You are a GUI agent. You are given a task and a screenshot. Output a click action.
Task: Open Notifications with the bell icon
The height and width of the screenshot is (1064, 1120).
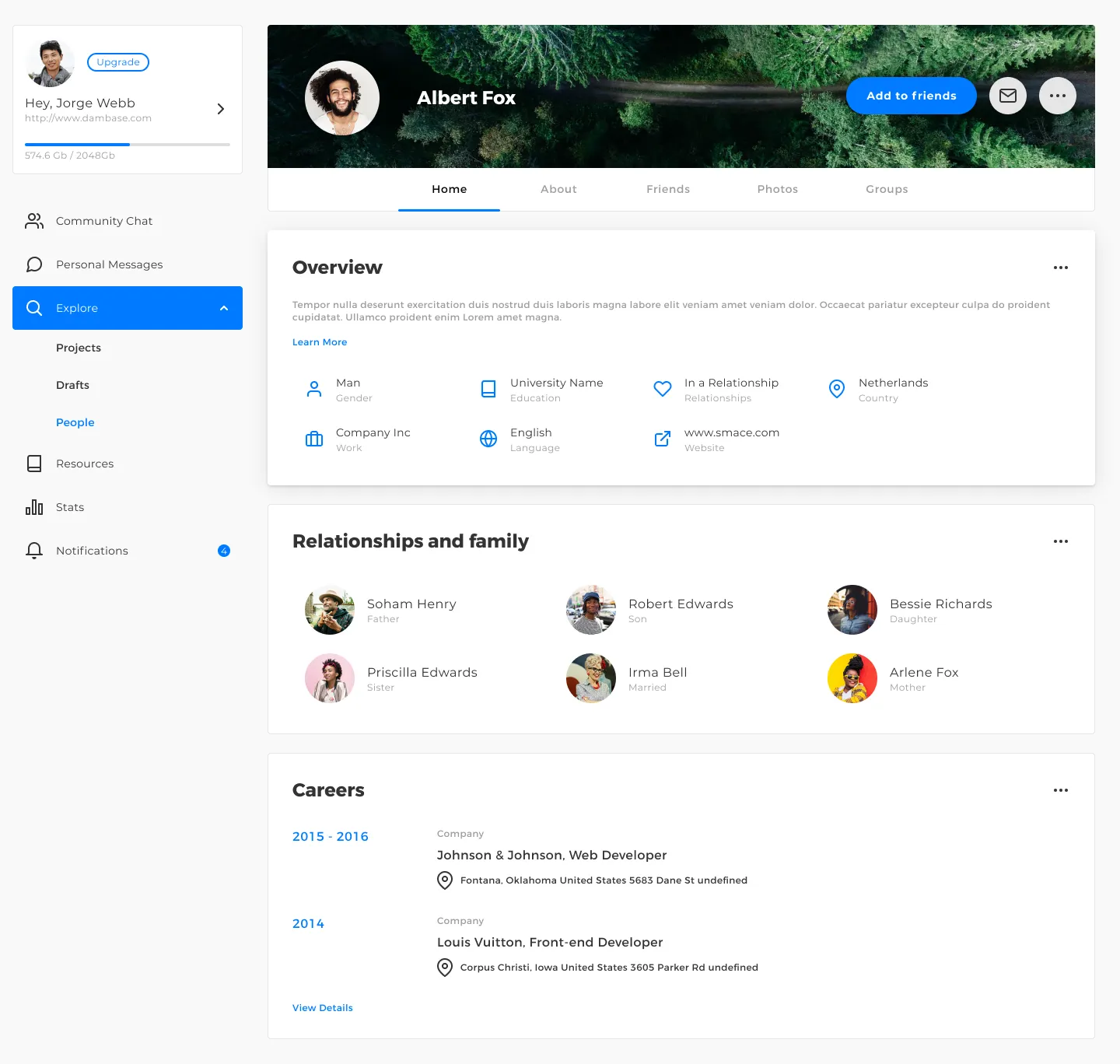click(34, 551)
